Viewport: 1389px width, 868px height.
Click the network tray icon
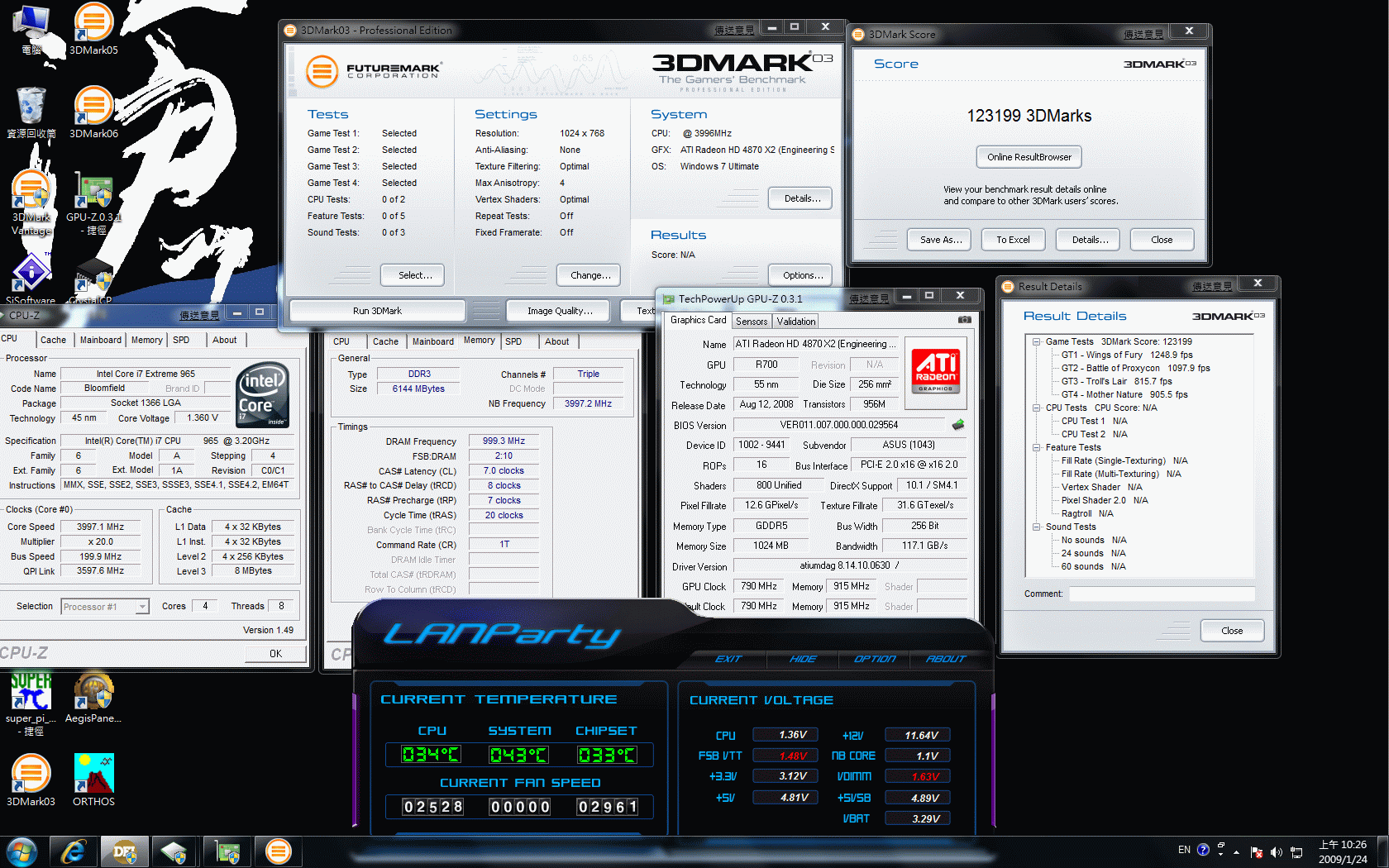click(1296, 852)
